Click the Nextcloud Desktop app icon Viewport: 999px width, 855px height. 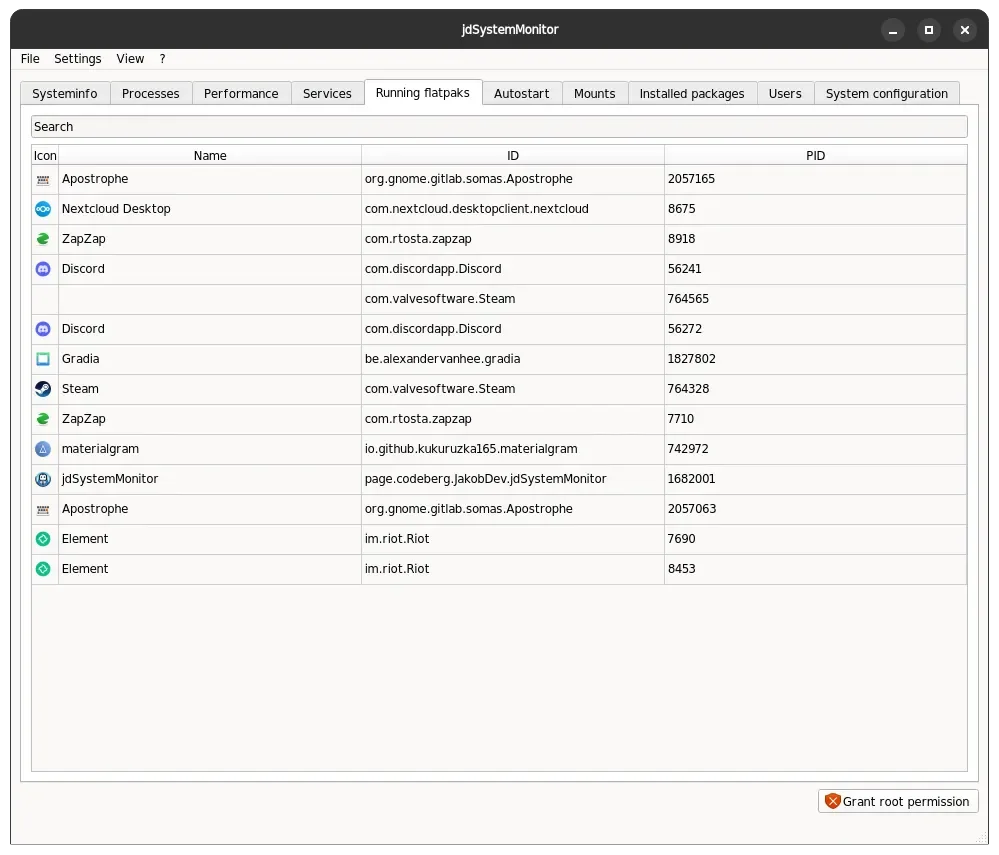click(43, 209)
